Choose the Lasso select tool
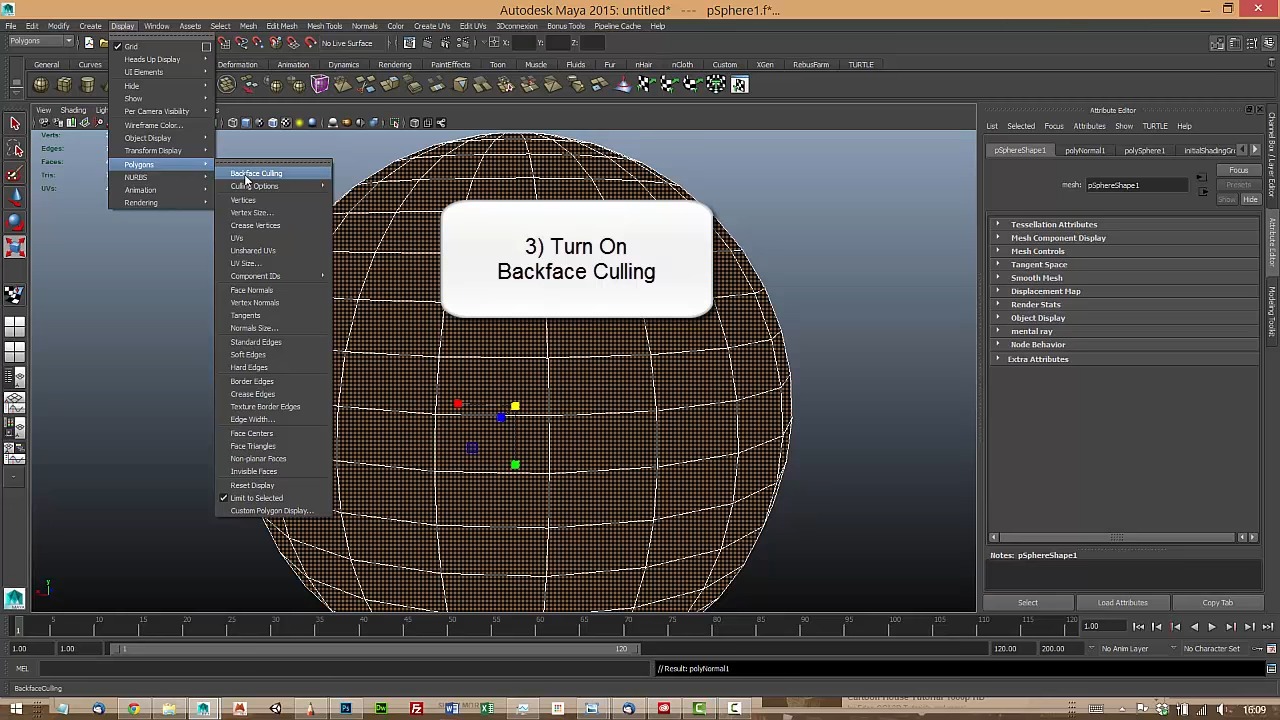The image size is (1280, 720). [15, 150]
